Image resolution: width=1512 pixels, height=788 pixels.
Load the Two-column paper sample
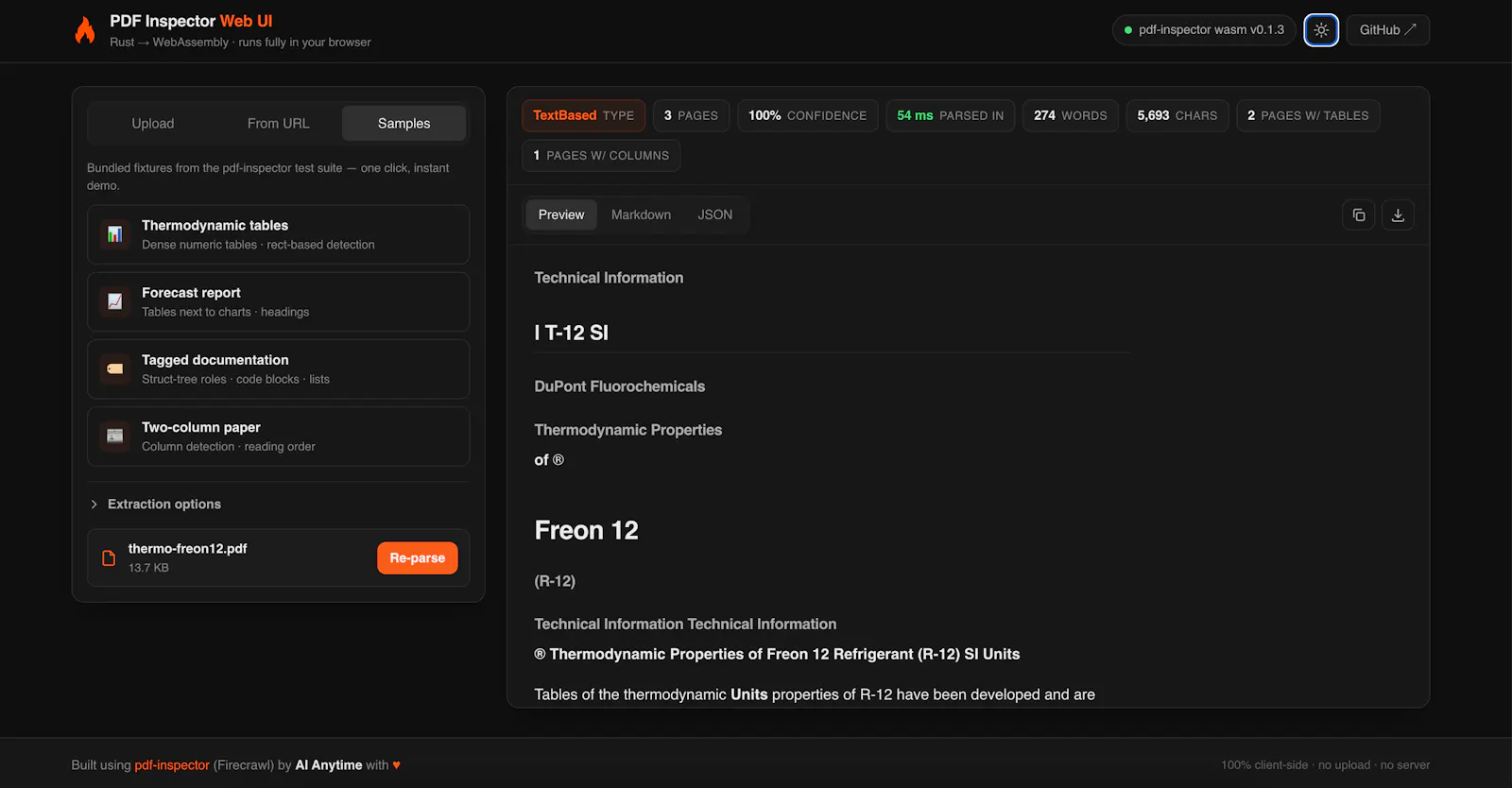click(278, 436)
